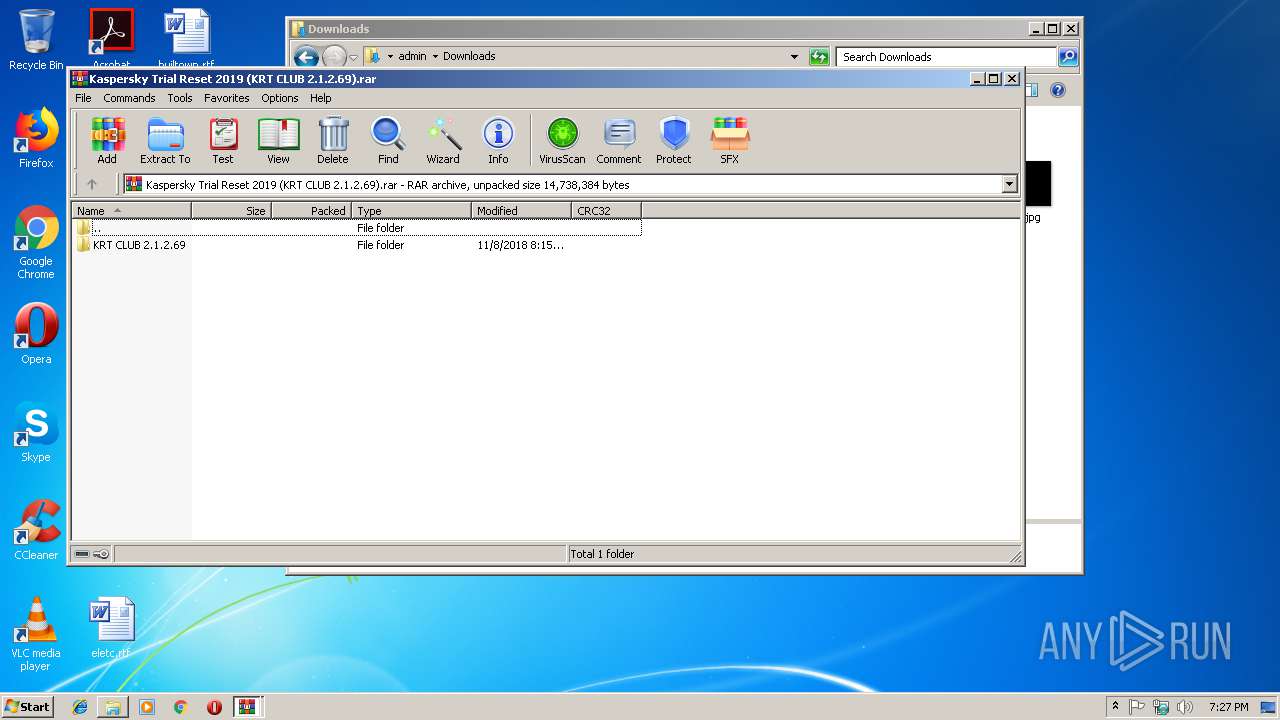Open the Help menu
The image size is (1280, 720).
321,98
